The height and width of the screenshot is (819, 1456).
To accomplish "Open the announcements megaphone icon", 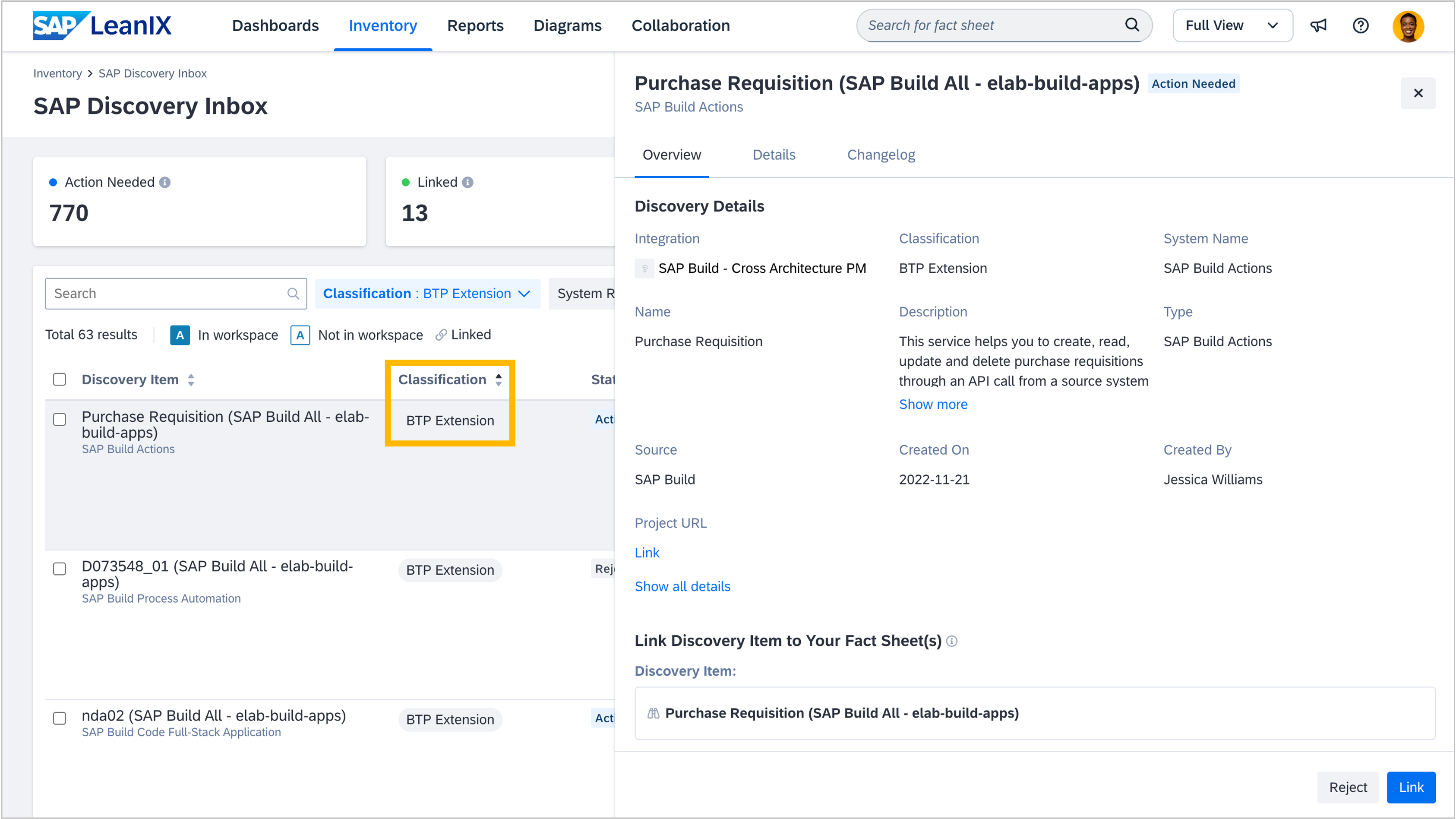I will point(1318,25).
